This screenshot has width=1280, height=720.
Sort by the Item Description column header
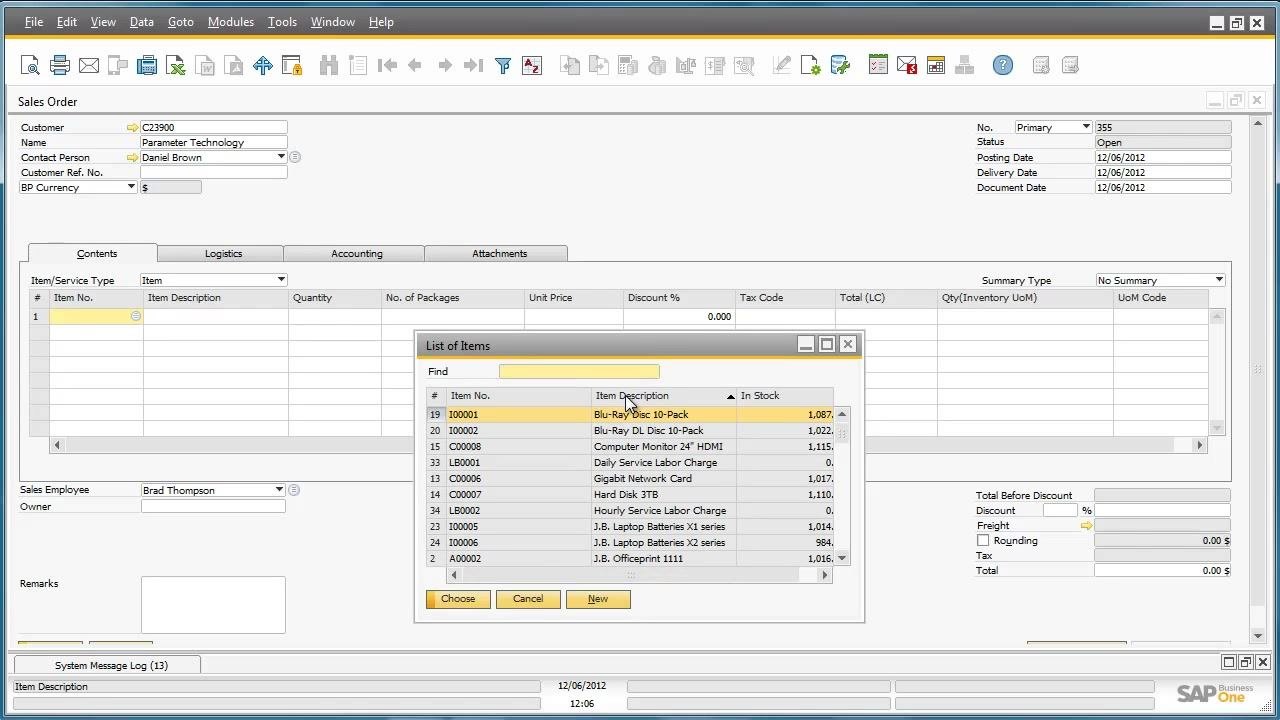click(664, 396)
